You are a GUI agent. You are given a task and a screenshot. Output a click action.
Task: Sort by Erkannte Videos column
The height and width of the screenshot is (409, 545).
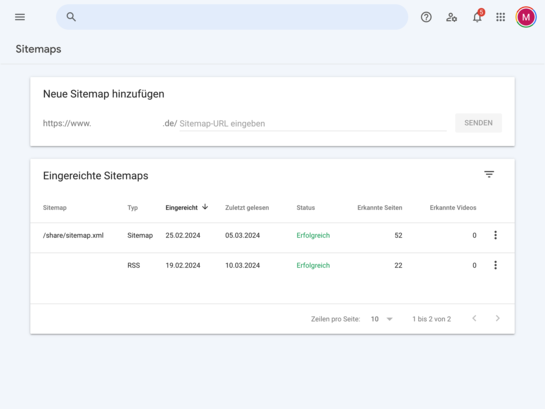tap(453, 207)
